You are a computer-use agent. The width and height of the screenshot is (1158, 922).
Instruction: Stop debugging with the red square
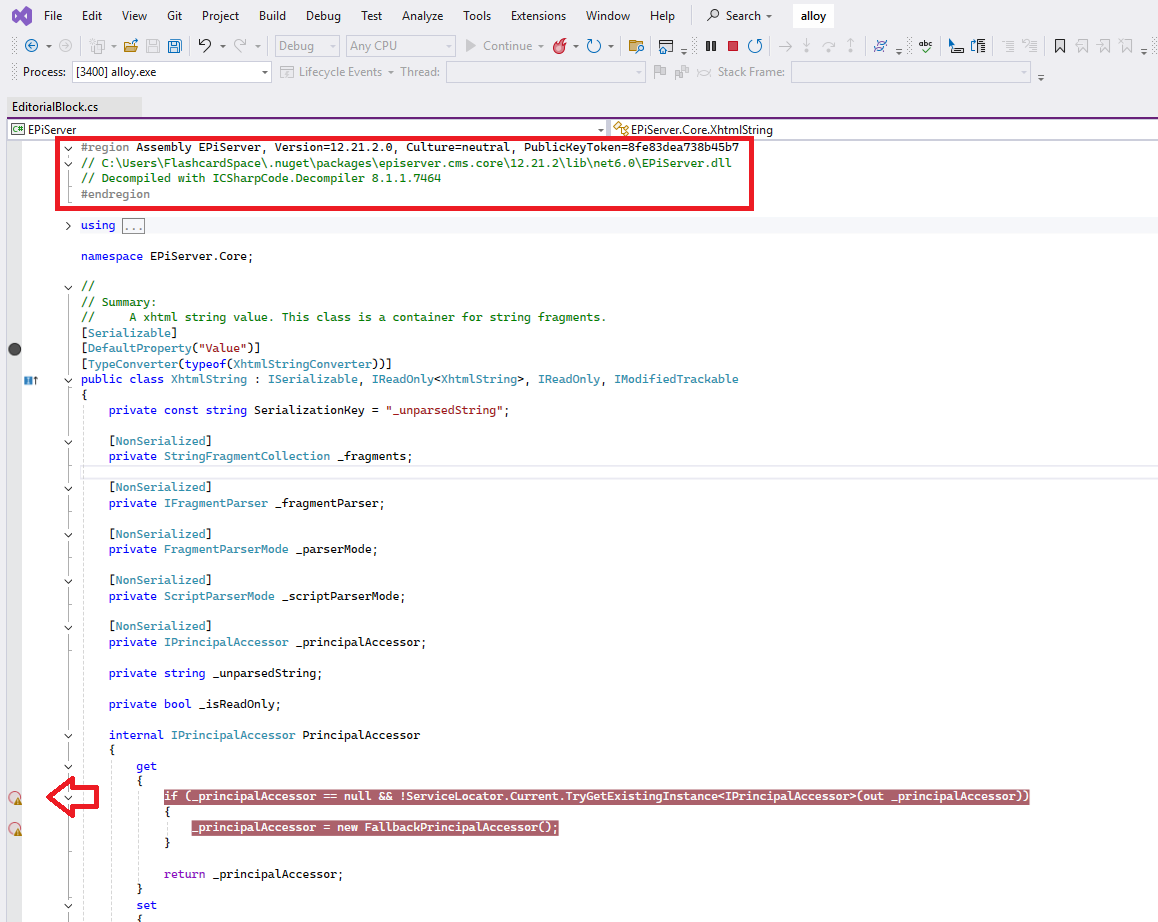733,46
